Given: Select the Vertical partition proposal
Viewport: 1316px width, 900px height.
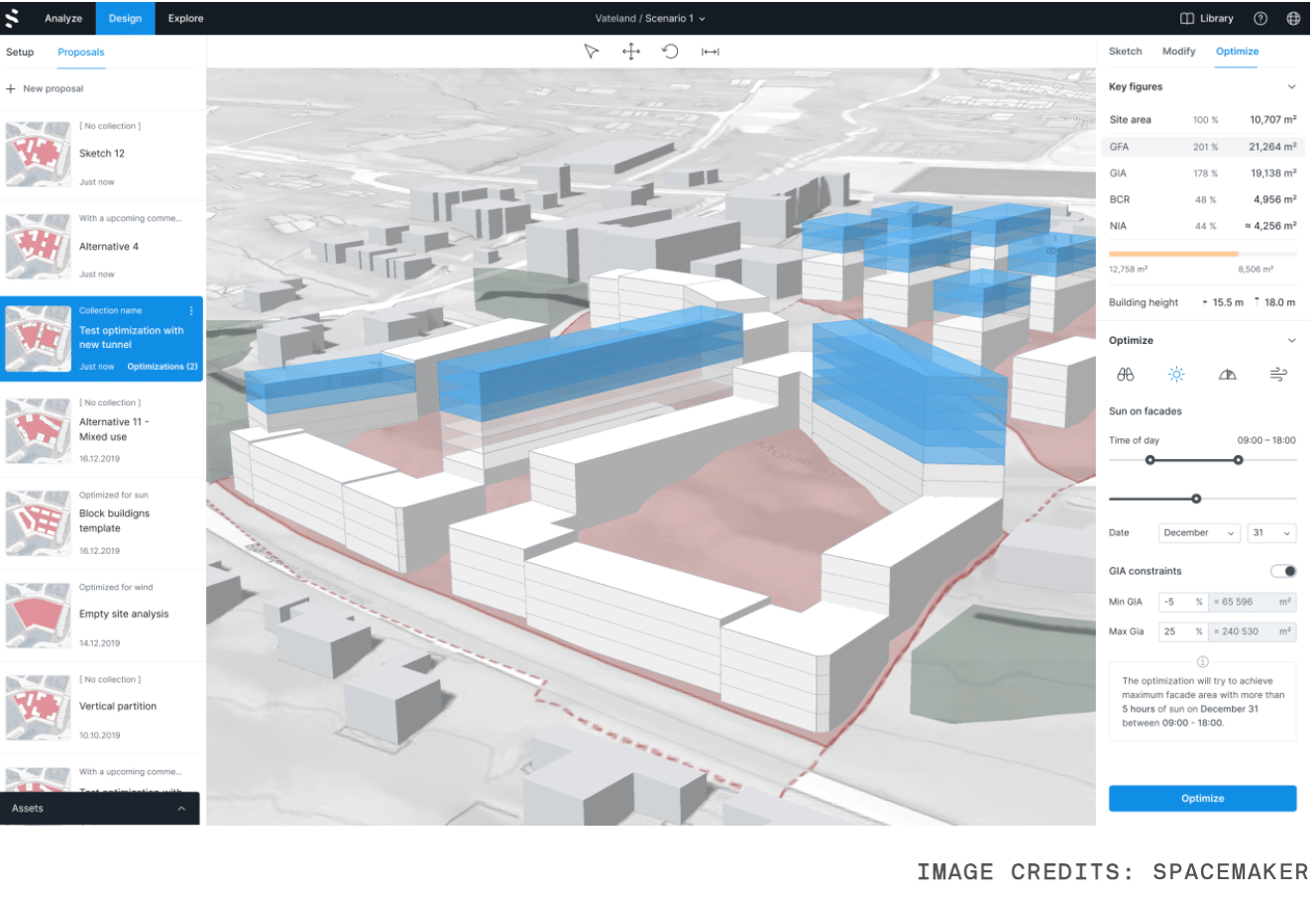Looking at the screenshot, I should (x=102, y=707).
